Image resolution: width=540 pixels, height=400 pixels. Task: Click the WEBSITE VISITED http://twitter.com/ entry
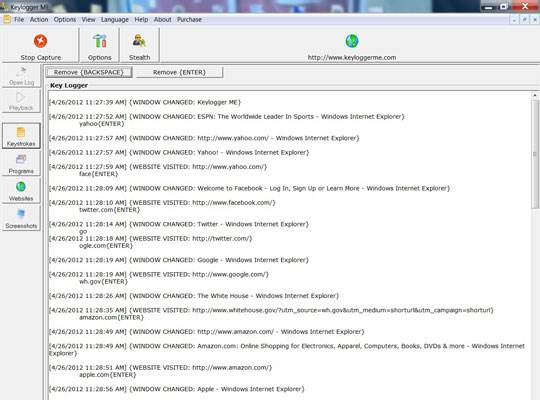point(150,238)
